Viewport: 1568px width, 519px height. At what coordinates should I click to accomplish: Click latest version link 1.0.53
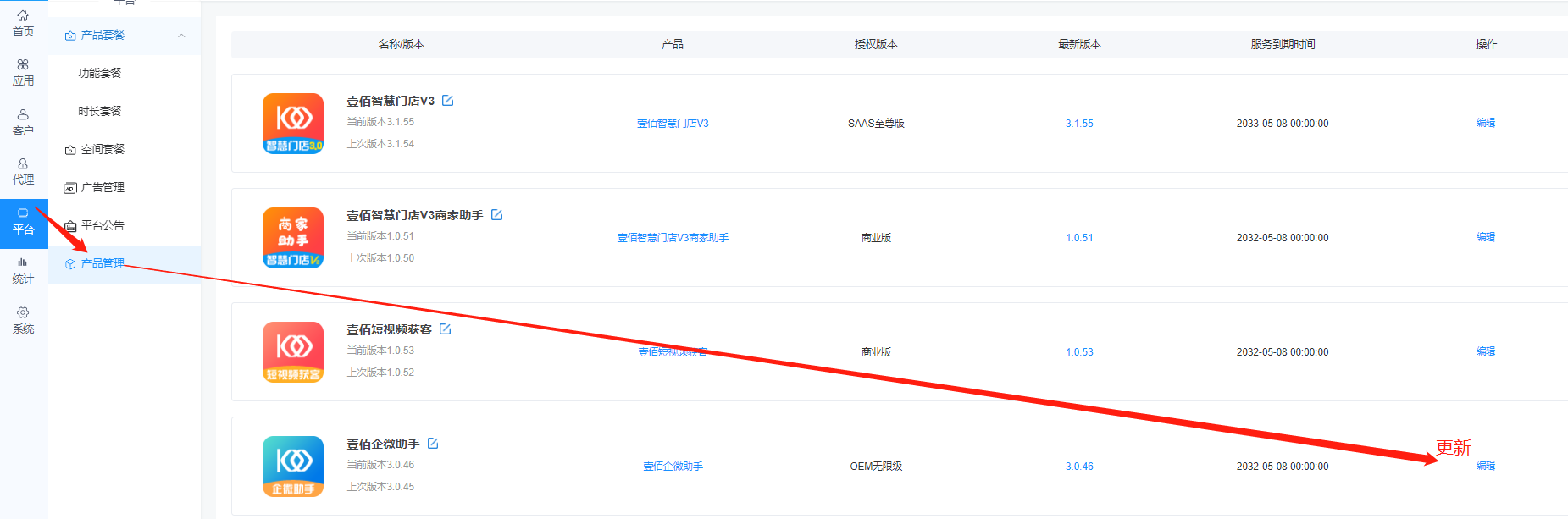(x=1079, y=352)
